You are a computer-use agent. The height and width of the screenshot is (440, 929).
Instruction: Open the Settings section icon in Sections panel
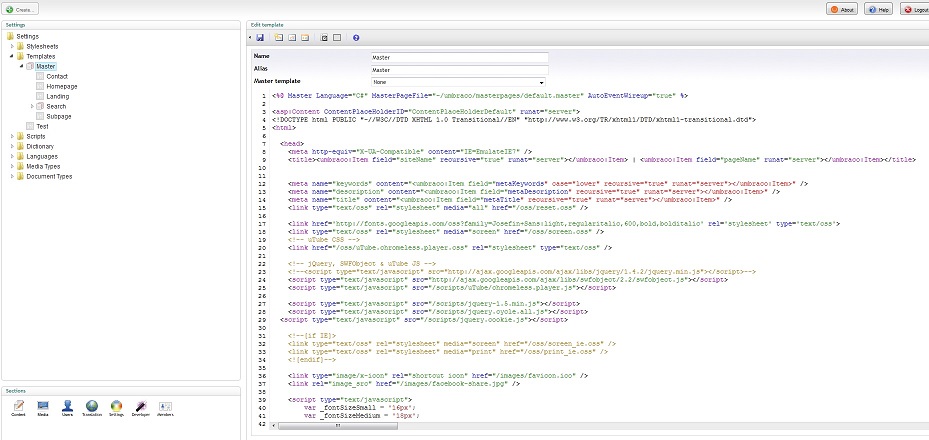(x=116, y=406)
